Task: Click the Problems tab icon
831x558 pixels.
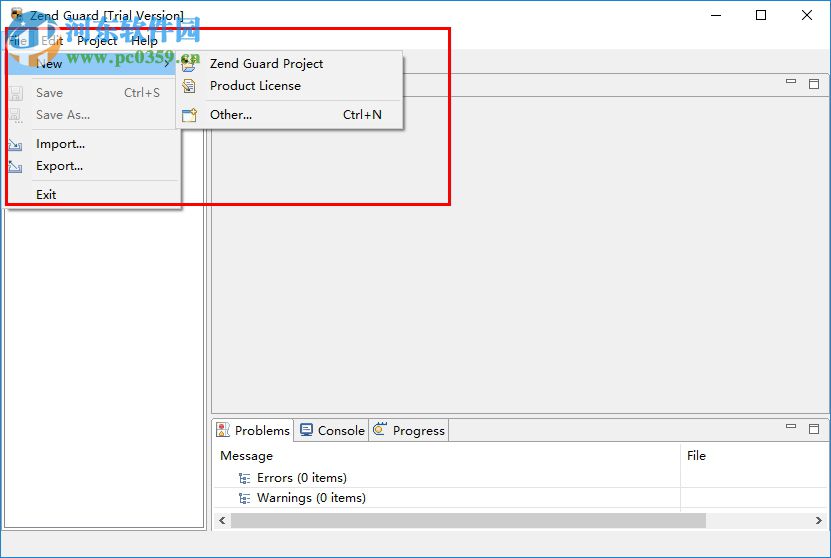Action: coord(223,430)
